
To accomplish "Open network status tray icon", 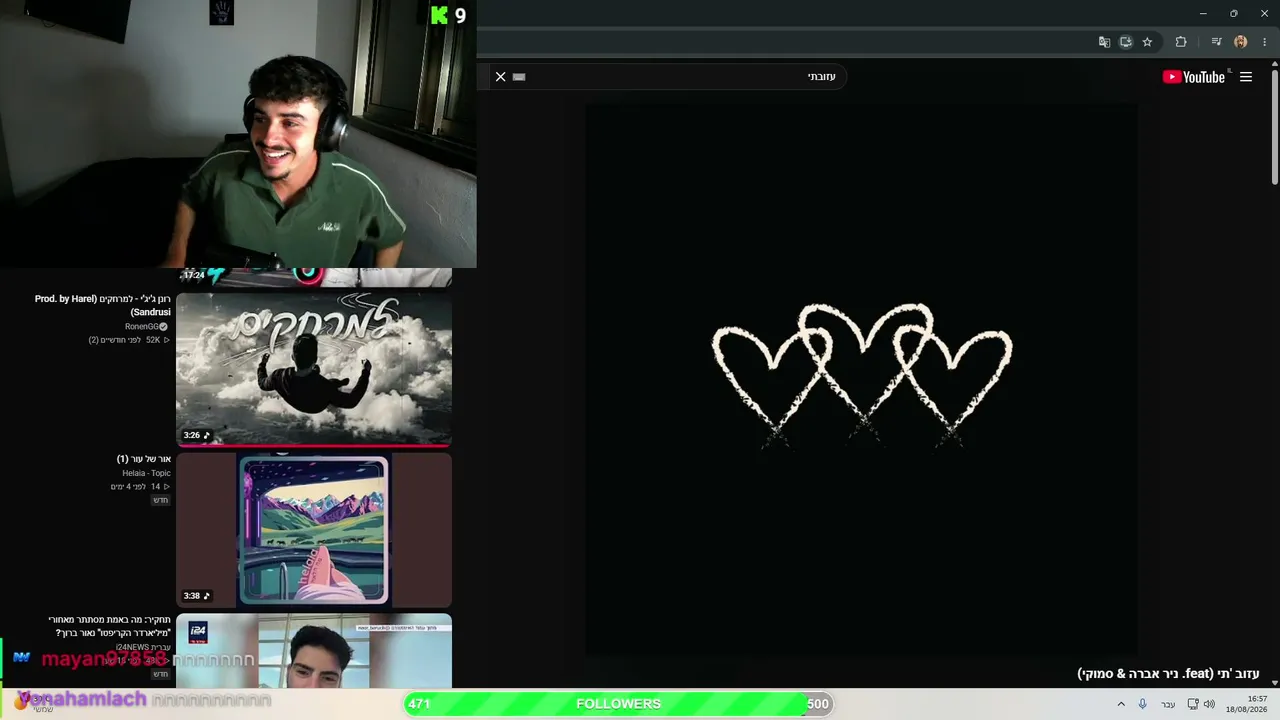I will click(x=1193, y=704).
